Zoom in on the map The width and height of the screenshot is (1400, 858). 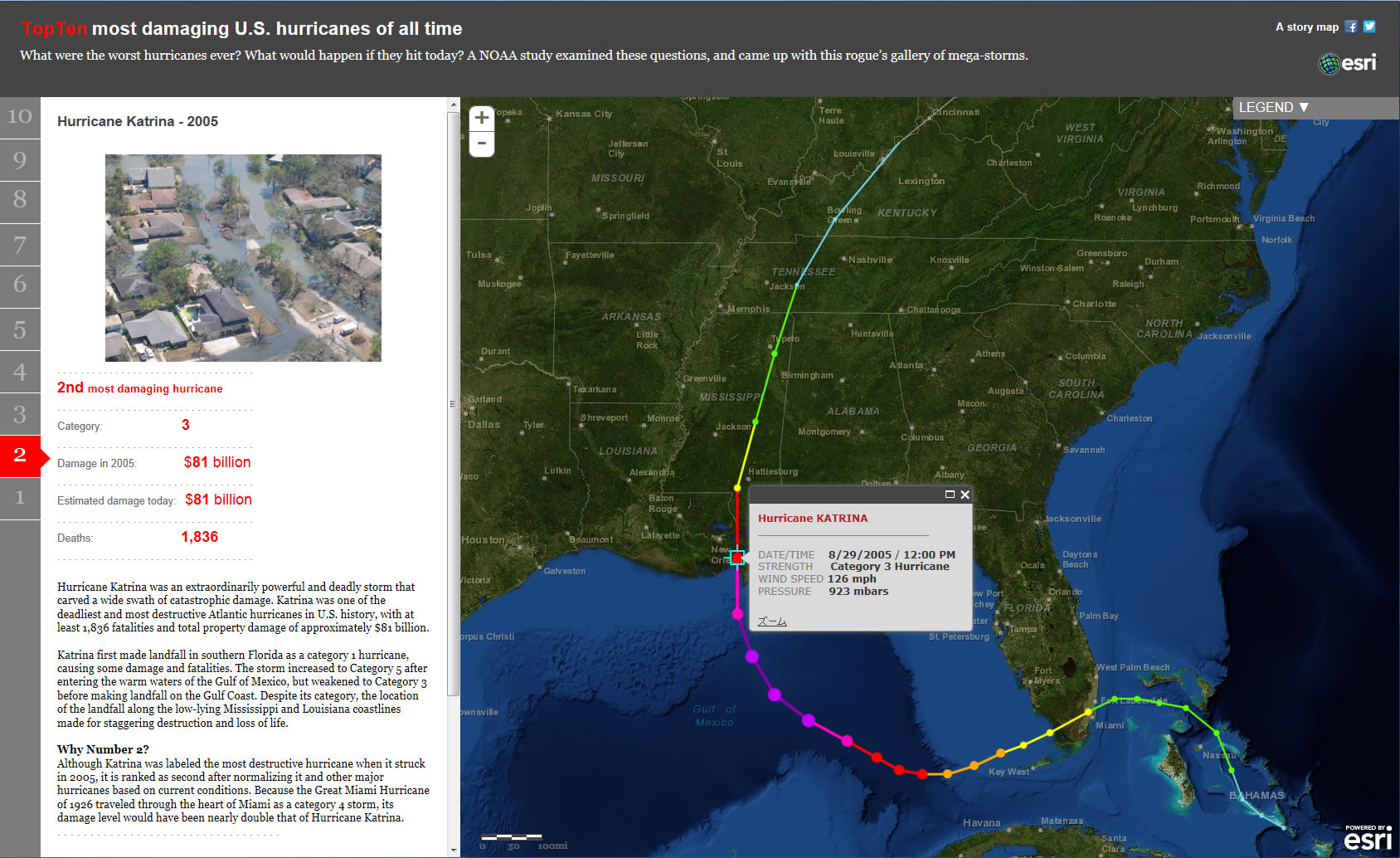pyautogui.click(x=482, y=118)
